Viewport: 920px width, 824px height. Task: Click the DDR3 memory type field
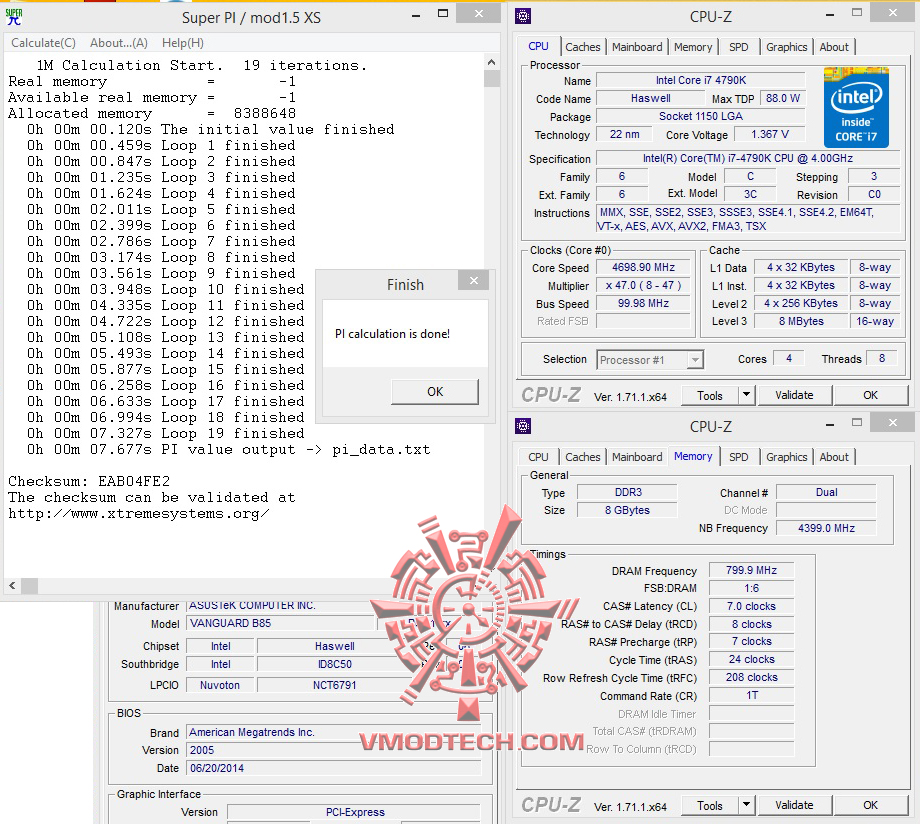(x=627, y=492)
